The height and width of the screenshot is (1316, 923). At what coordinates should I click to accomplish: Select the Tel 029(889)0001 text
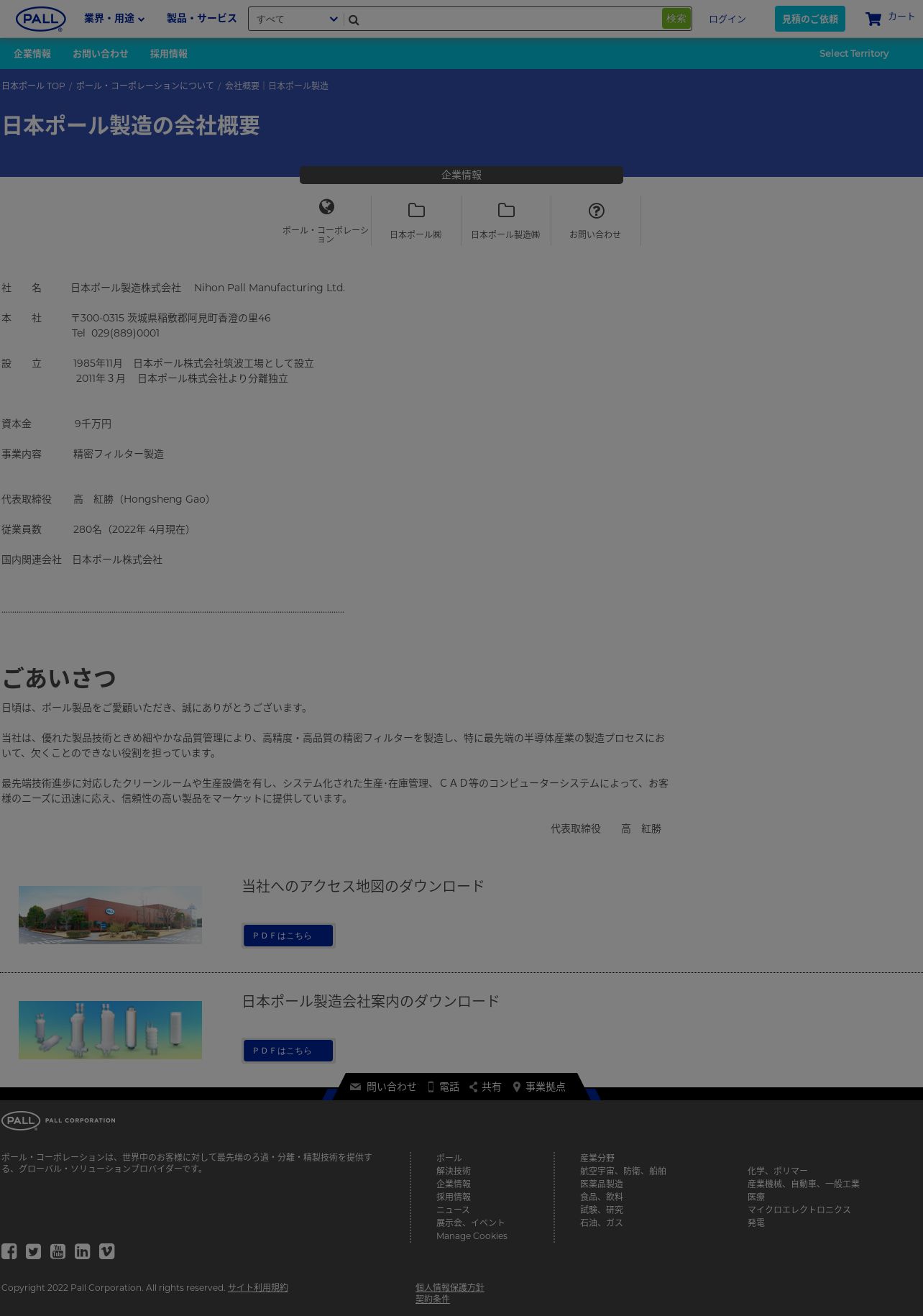pos(116,333)
